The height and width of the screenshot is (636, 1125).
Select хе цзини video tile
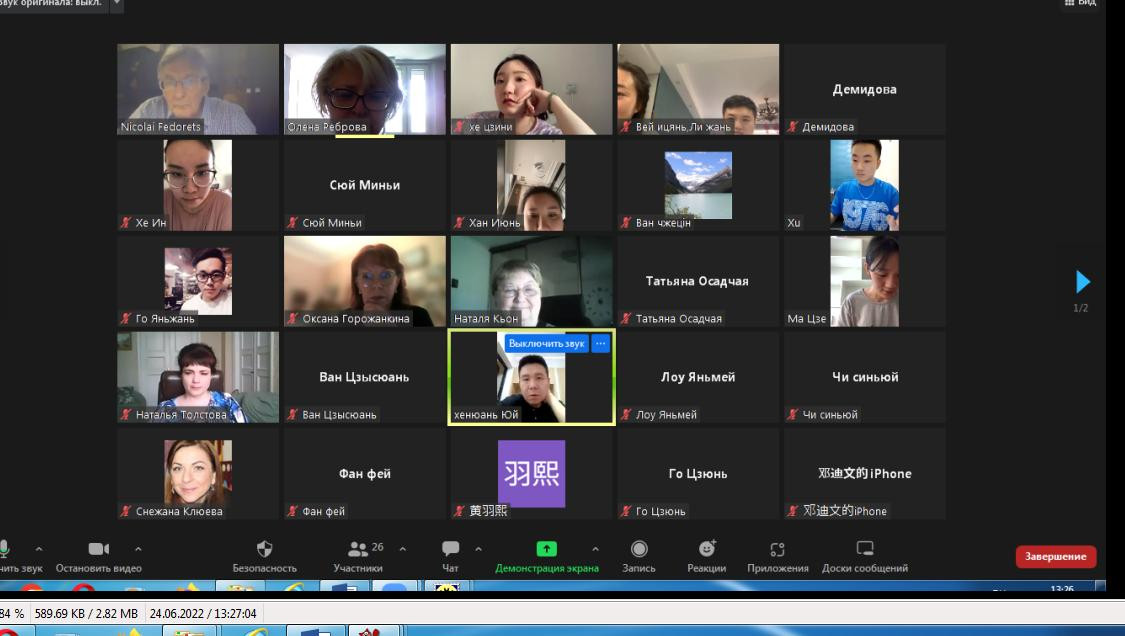pyautogui.click(x=532, y=89)
